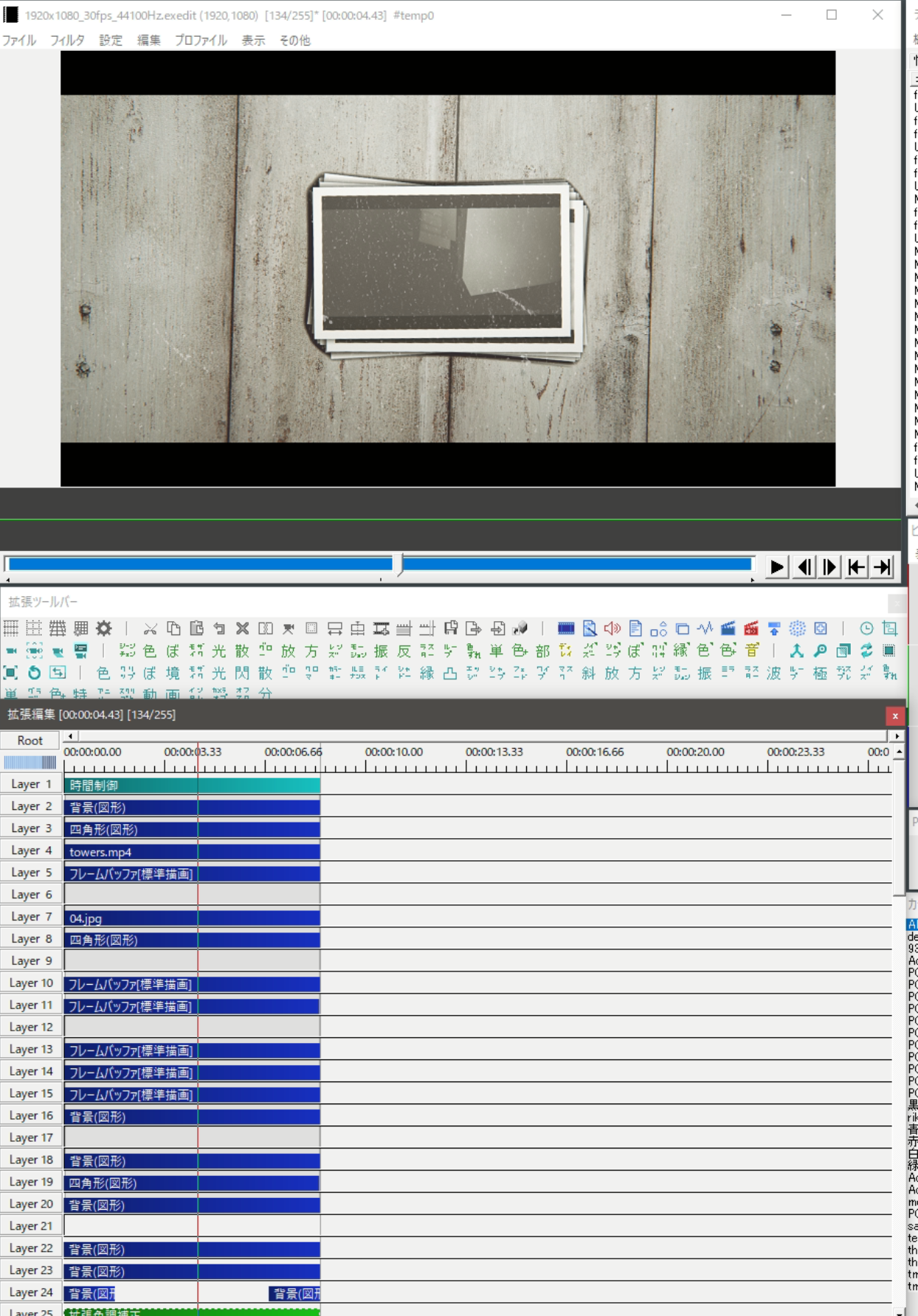Click the 音 audio effect icon
Viewport: 918px width, 1316px height.
(751, 651)
